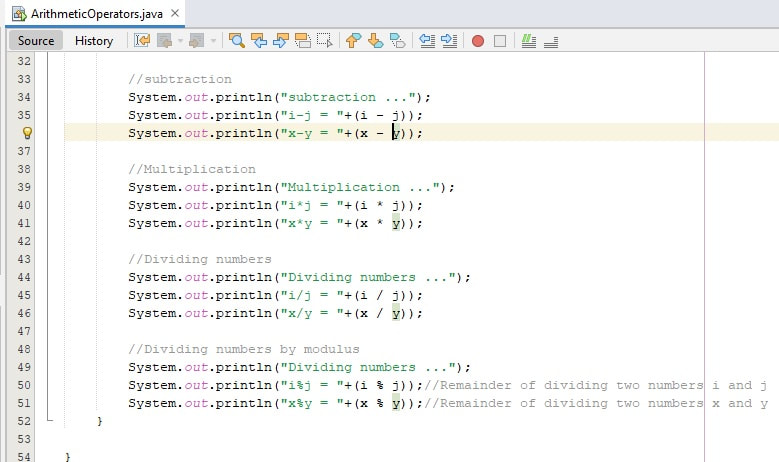
Task: Click the "Multiplication ..." string literal
Action: point(360,187)
